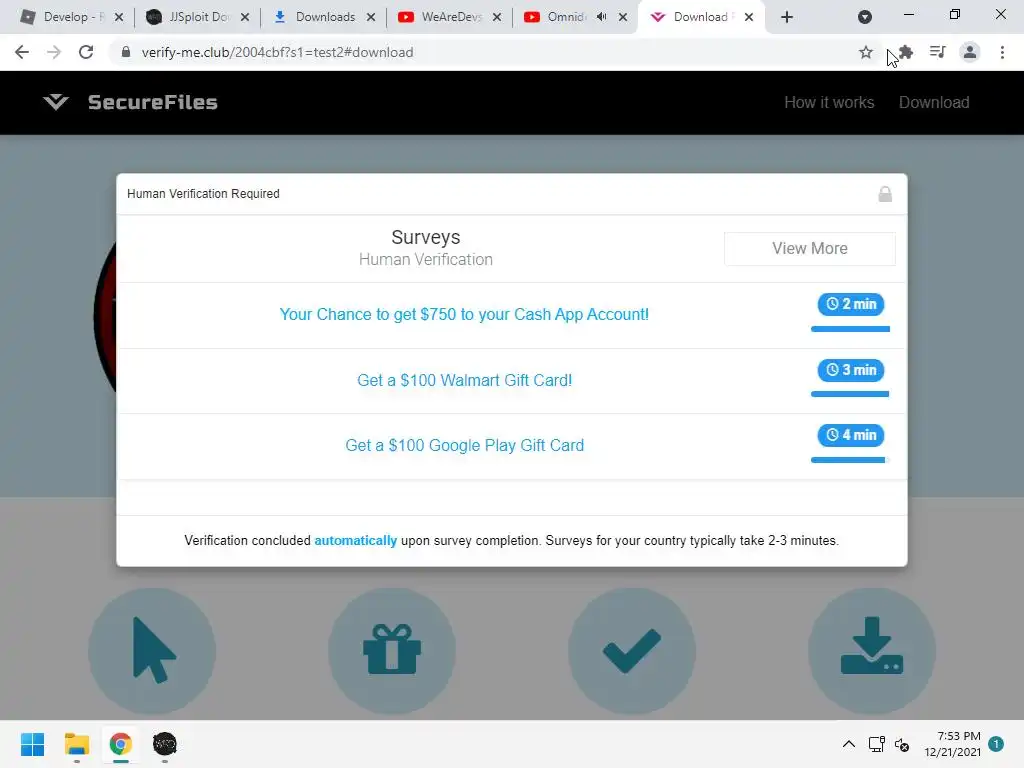
Task: Click the View More button
Action: [x=810, y=249]
